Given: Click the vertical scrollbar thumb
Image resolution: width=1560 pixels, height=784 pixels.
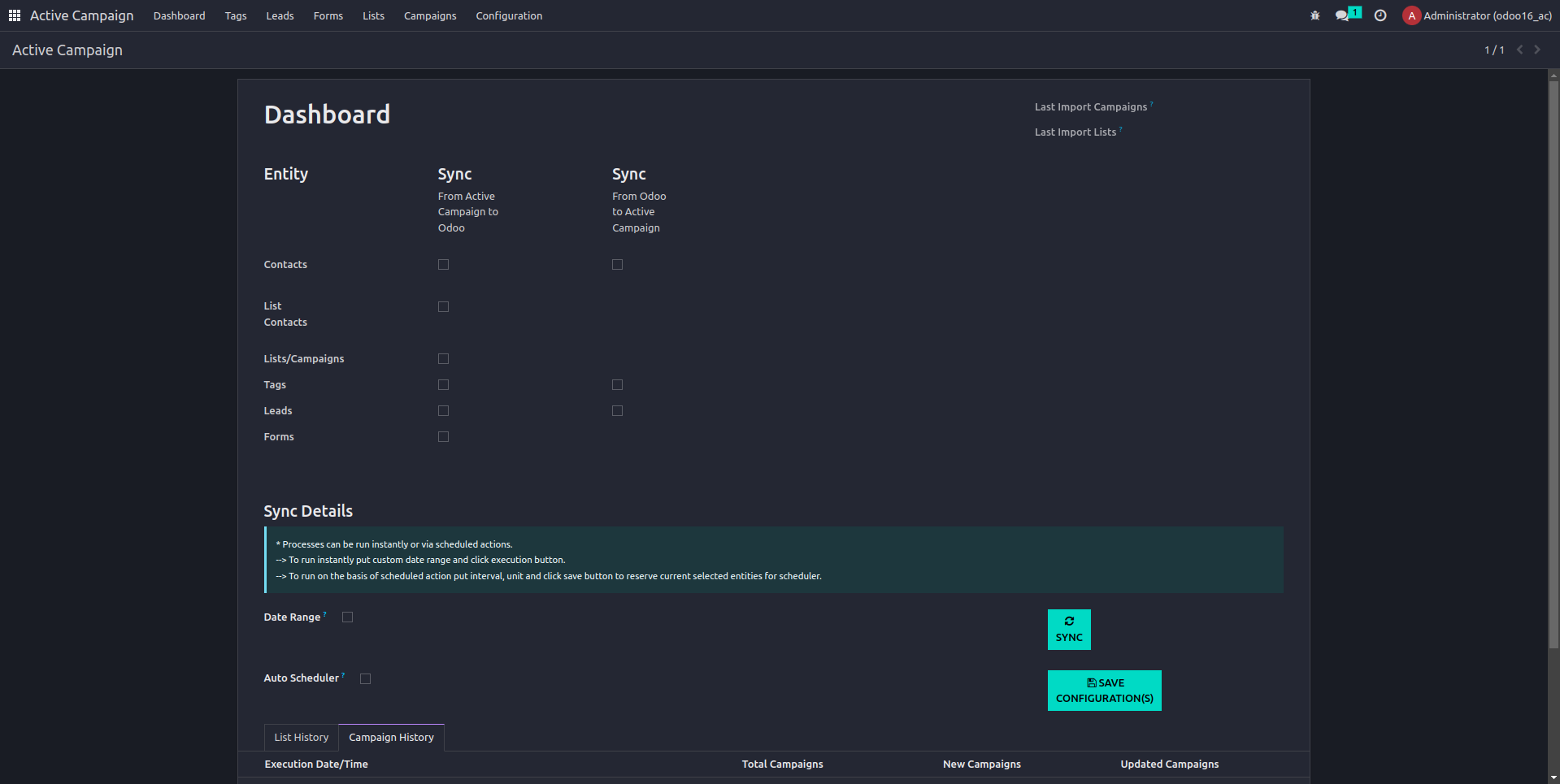Looking at the screenshot, I should tap(1553, 364).
